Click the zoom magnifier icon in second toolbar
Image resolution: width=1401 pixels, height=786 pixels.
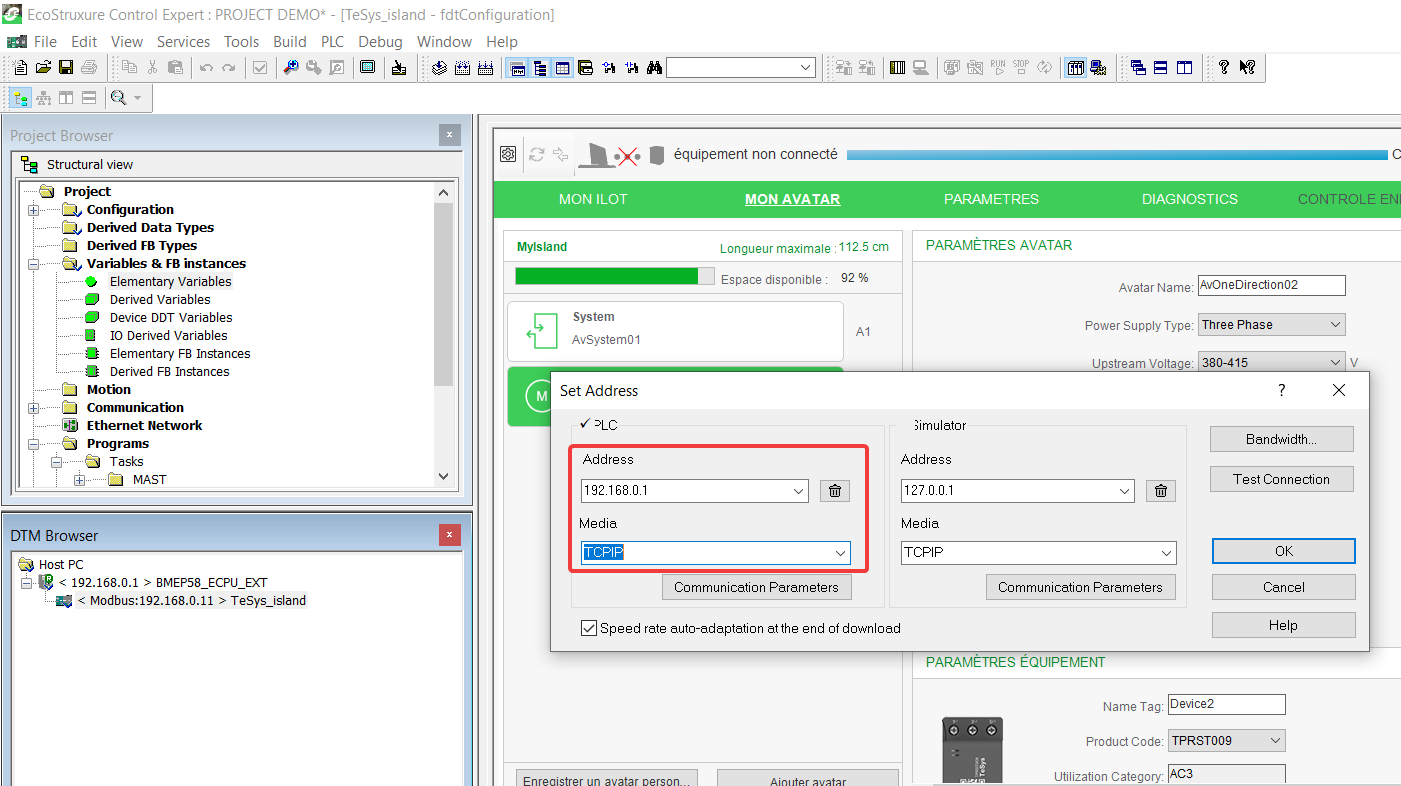pyautogui.click(x=119, y=98)
